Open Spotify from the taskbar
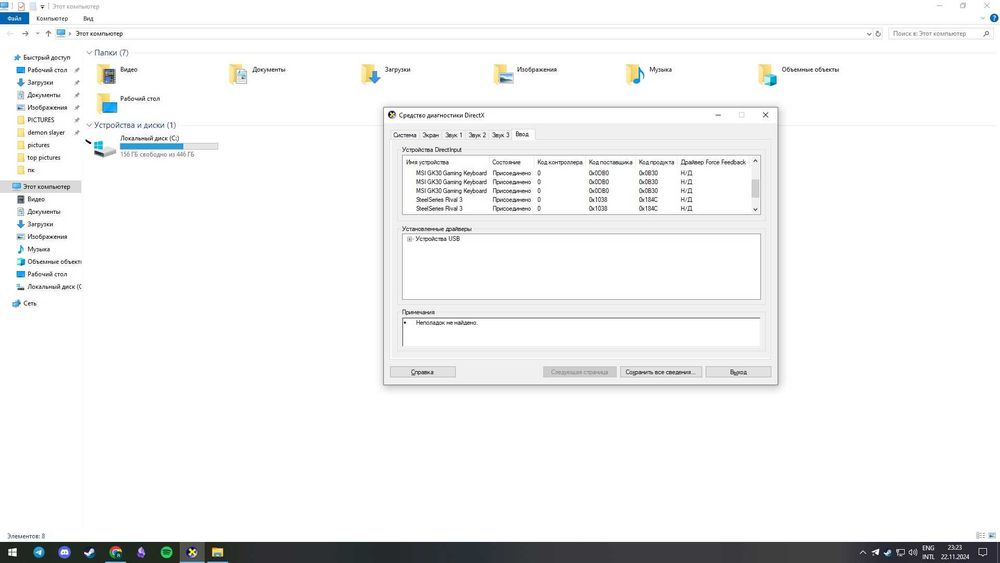 pos(166,552)
